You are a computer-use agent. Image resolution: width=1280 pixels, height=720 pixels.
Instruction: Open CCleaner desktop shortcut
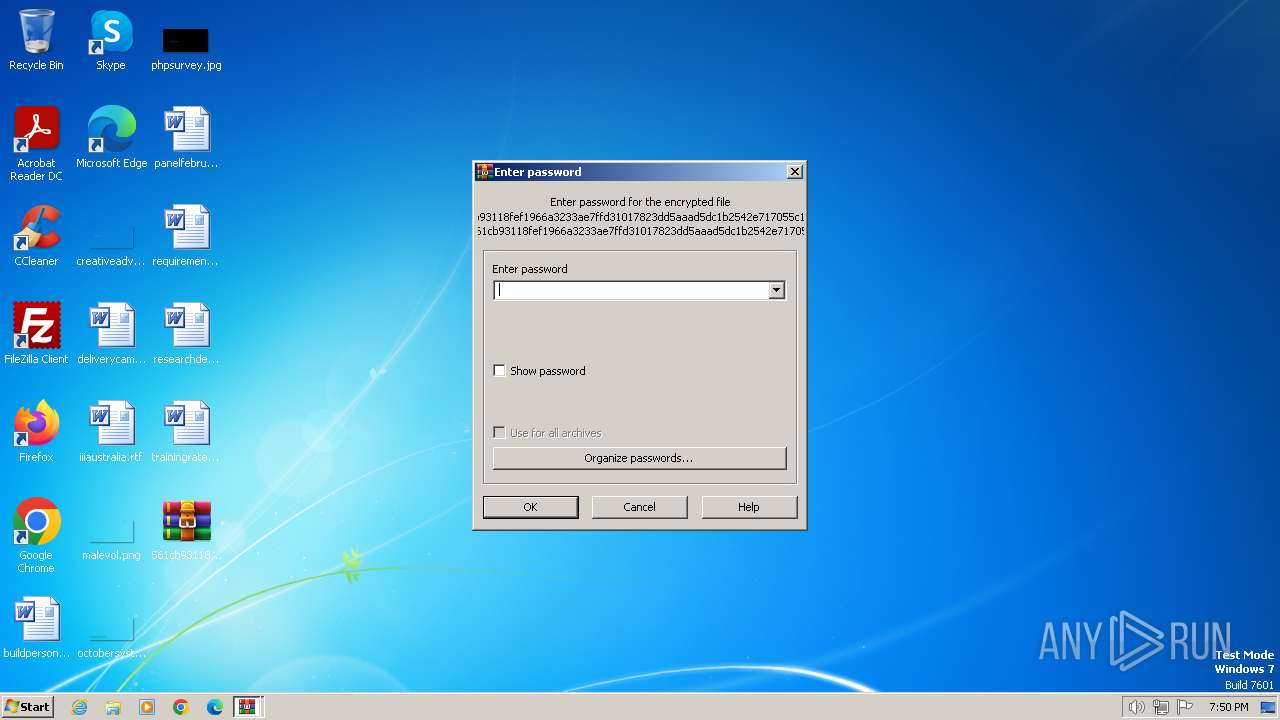[36, 236]
